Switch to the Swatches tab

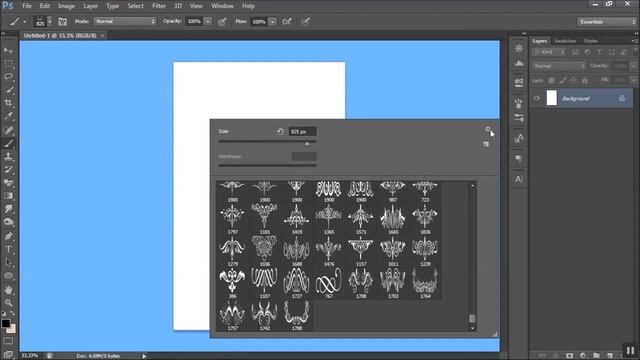pos(565,41)
